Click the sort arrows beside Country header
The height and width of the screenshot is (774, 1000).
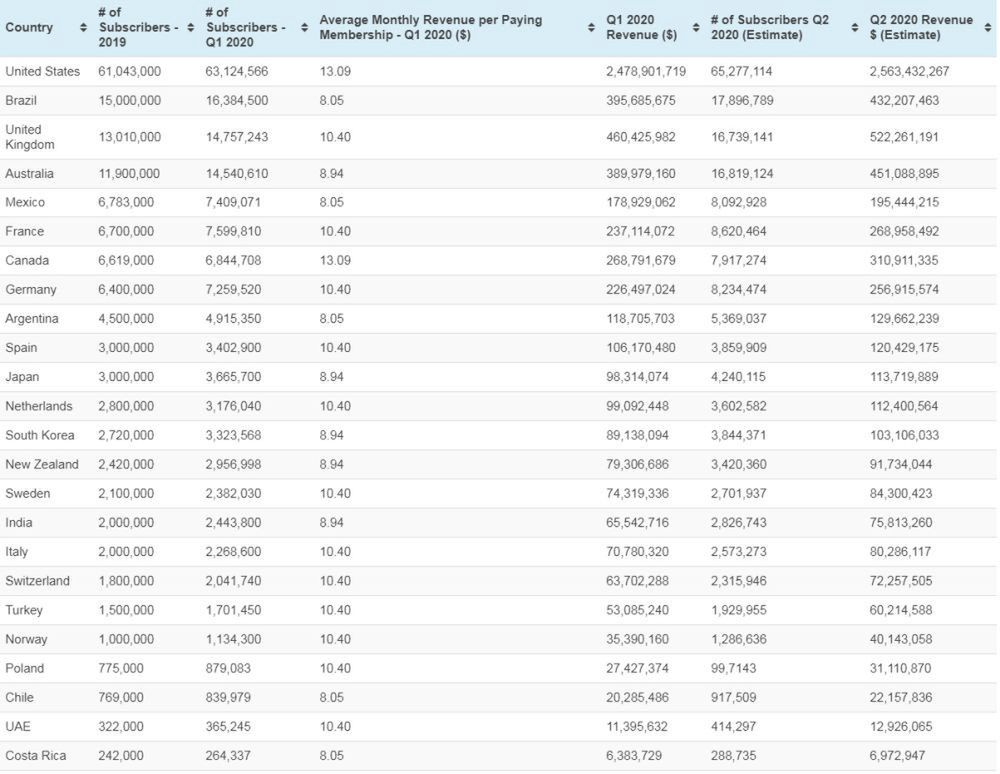coord(83,27)
